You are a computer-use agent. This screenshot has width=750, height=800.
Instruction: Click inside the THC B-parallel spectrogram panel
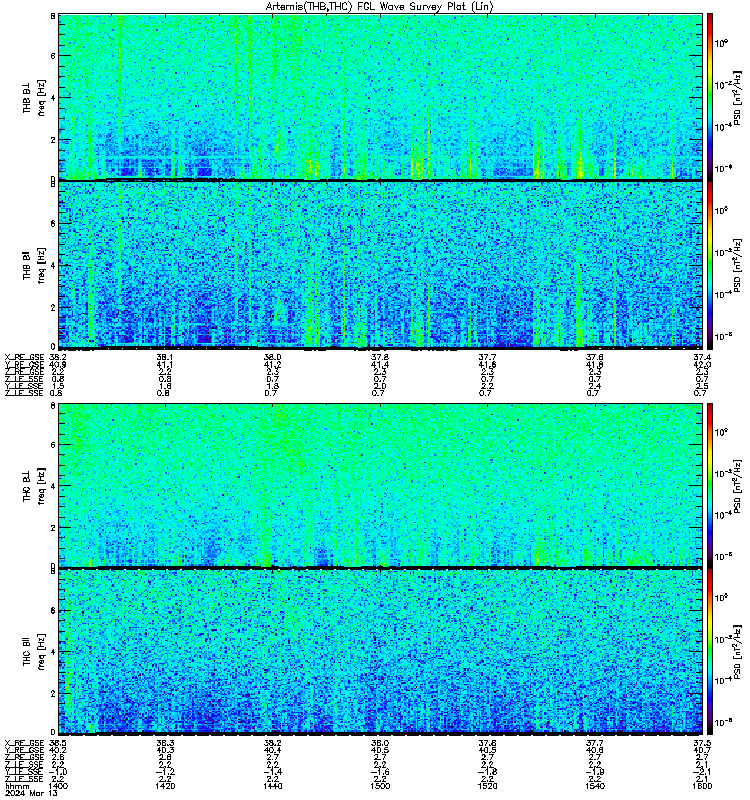(x=380, y=652)
